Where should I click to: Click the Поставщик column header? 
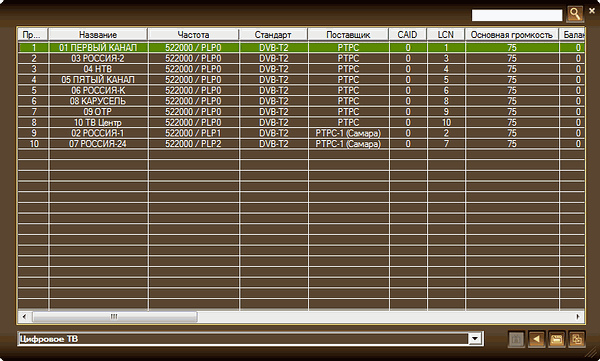pyautogui.click(x=348, y=35)
